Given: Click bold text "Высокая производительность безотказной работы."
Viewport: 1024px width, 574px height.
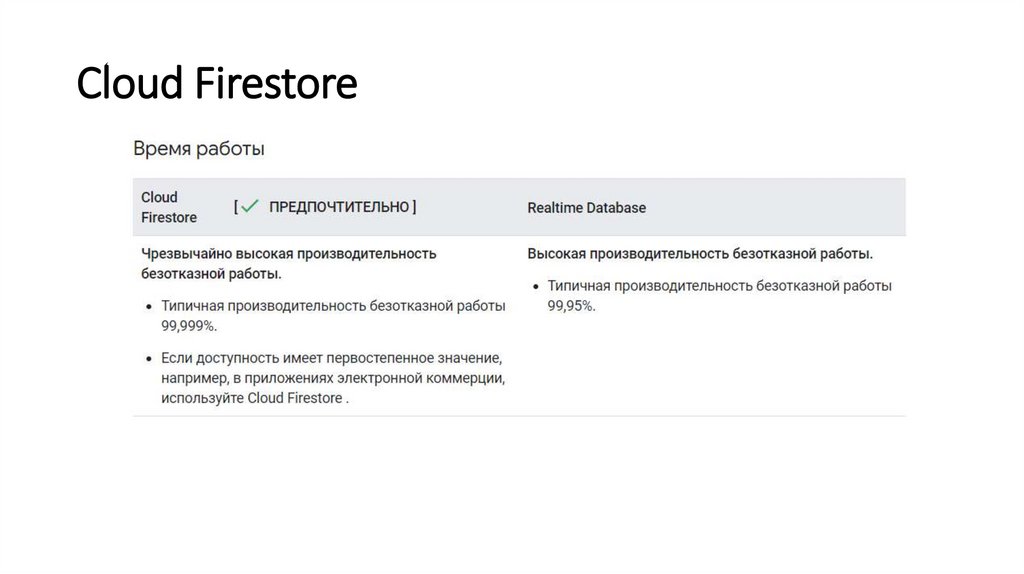Looking at the screenshot, I should (700, 254).
